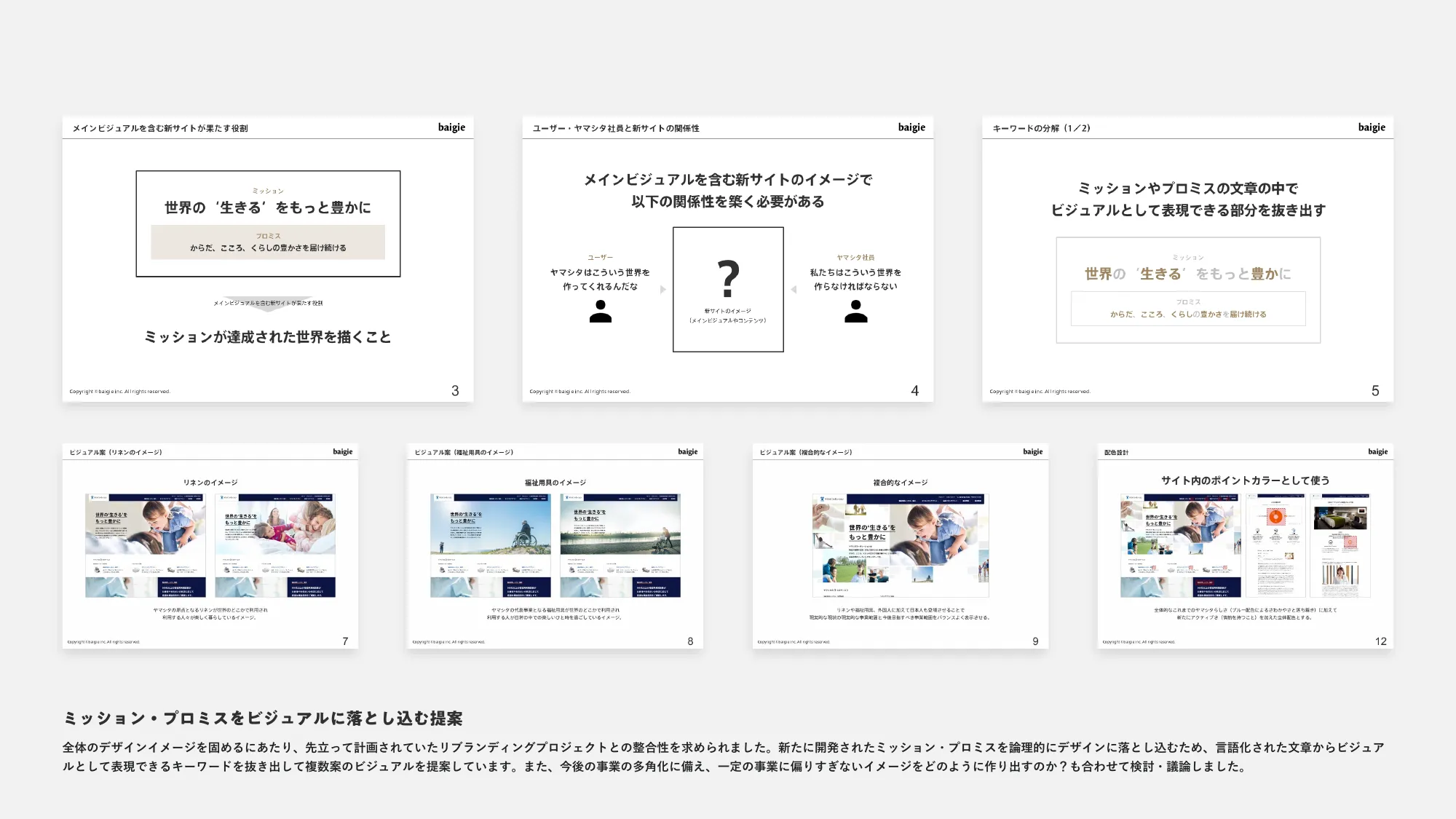Open the rightmost page mockup on slide 12
The width and height of the screenshot is (1456, 819).
1340,545
